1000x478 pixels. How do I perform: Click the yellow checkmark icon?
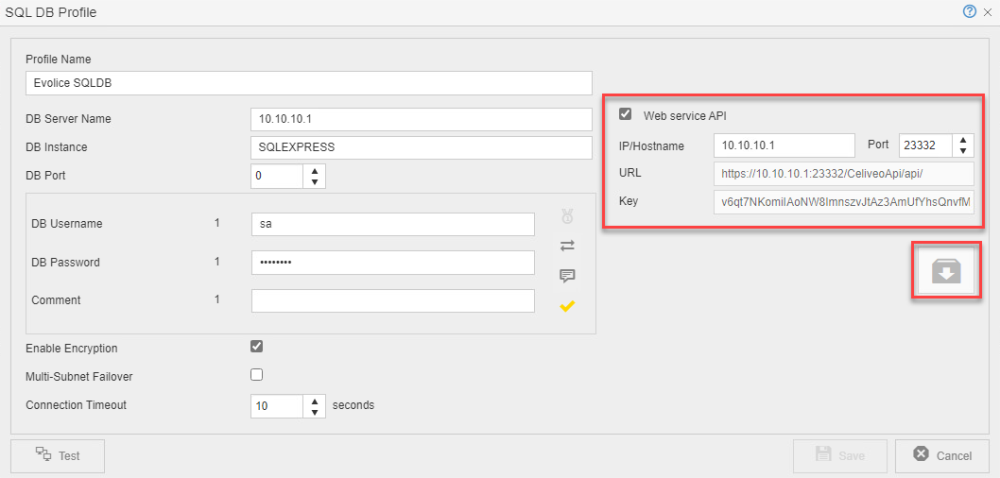(567, 305)
